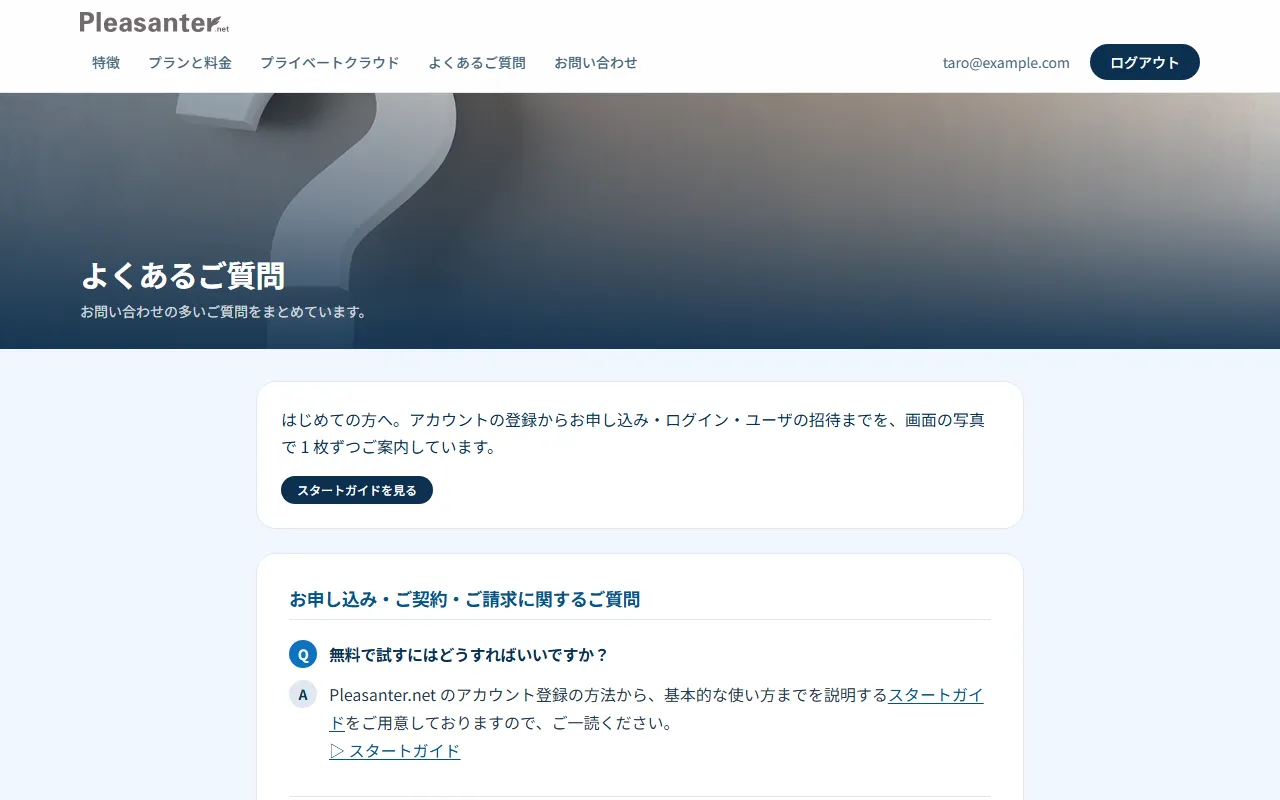Select よくあるご質問 in the navigation
The image size is (1280, 800).
point(477,62)
